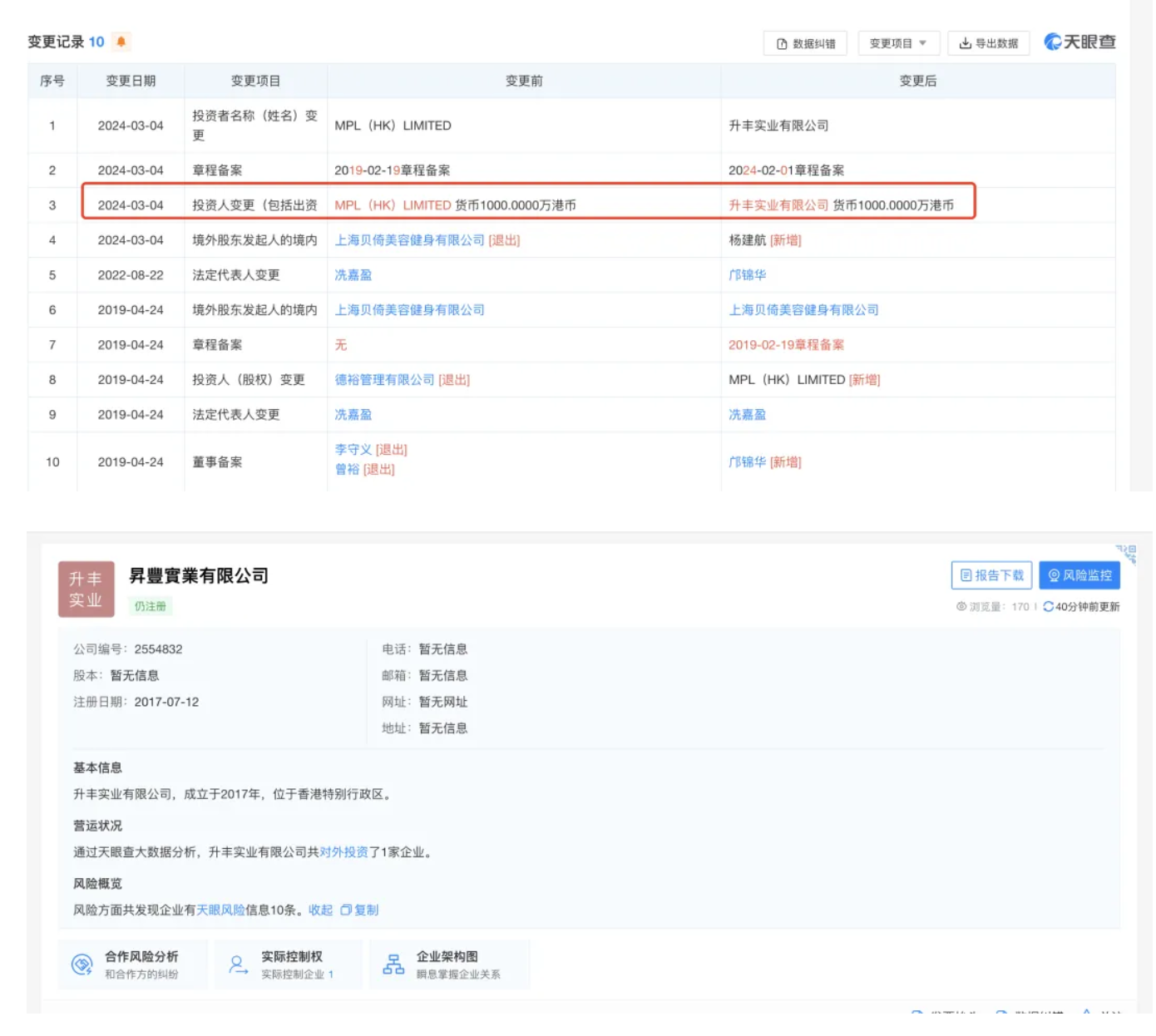Click 2024-02-01章程备案 in row 2
Screen dimensions: 1156x1036
click(x=787, y=170)
